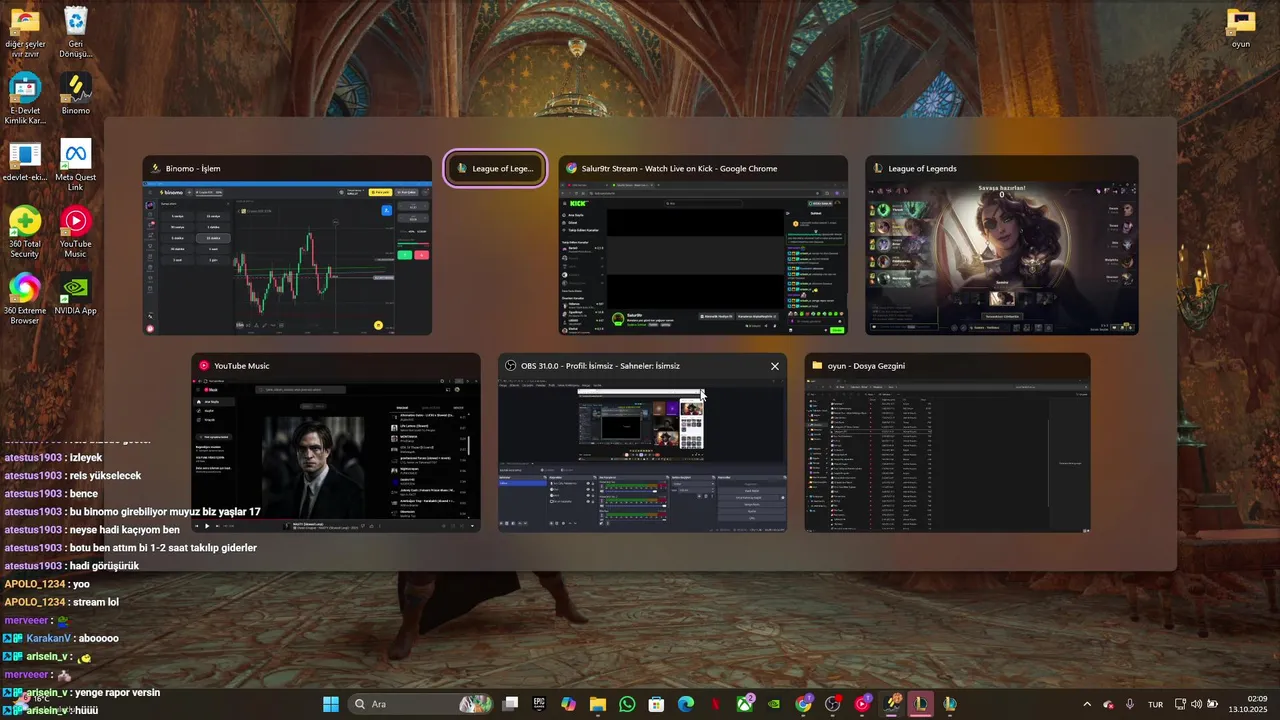Open E-Devlet Kimlik Kart desktop shortcut
1280x720 pixels.
coord(25,99)
